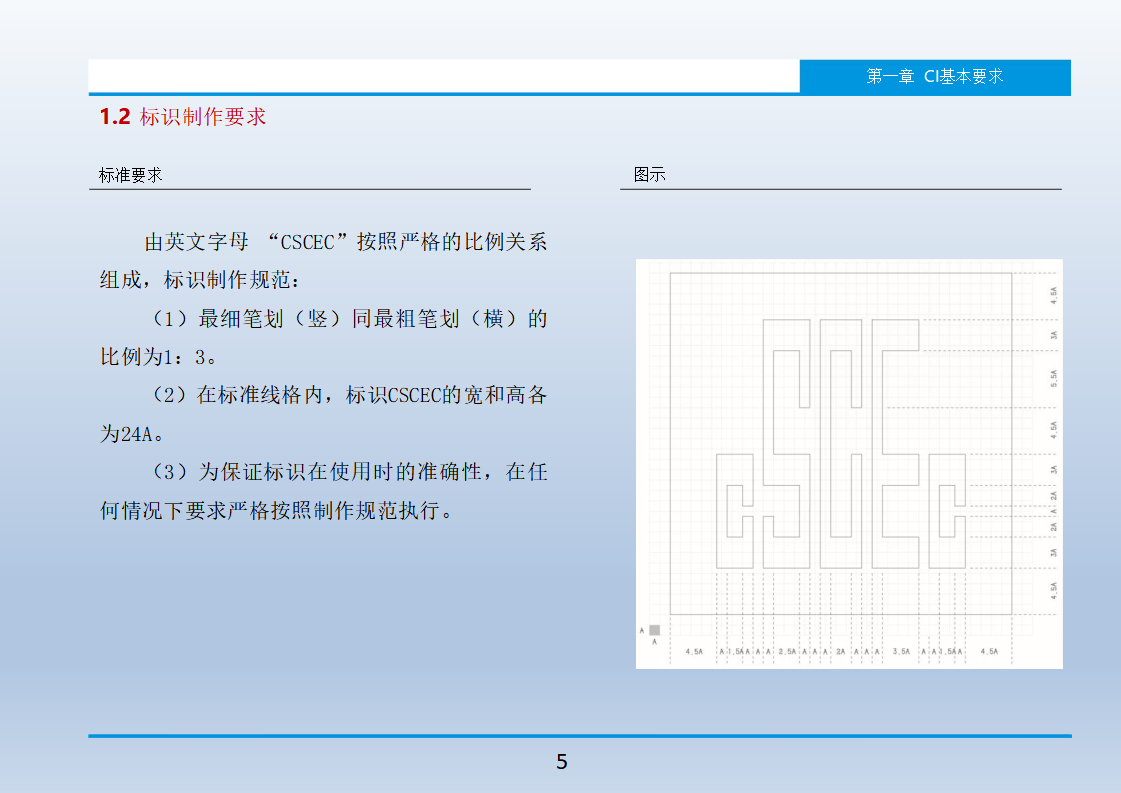Select the line starting "由英文字母 “CSCEC”"
This screenshot has height=793, width=1121.
(x=345, y=242)
